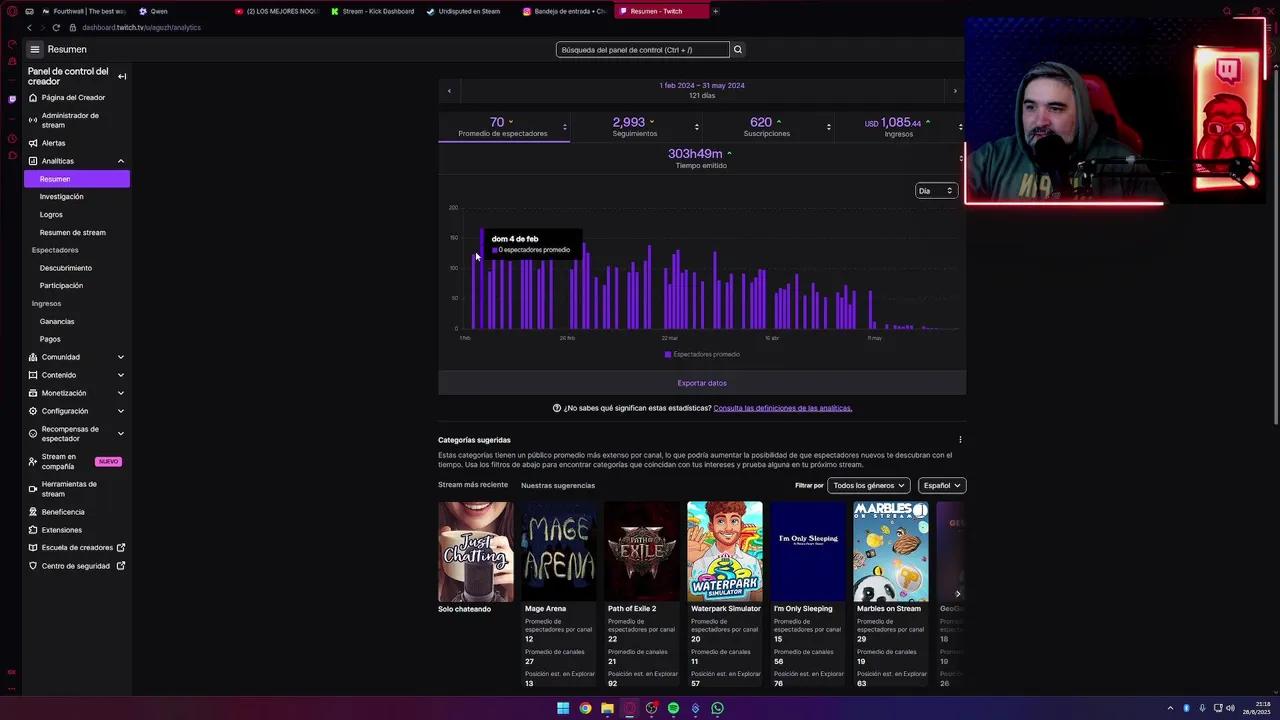
Task: Click the Path of Exile 2 thumbnail
Action: (642, 551)
